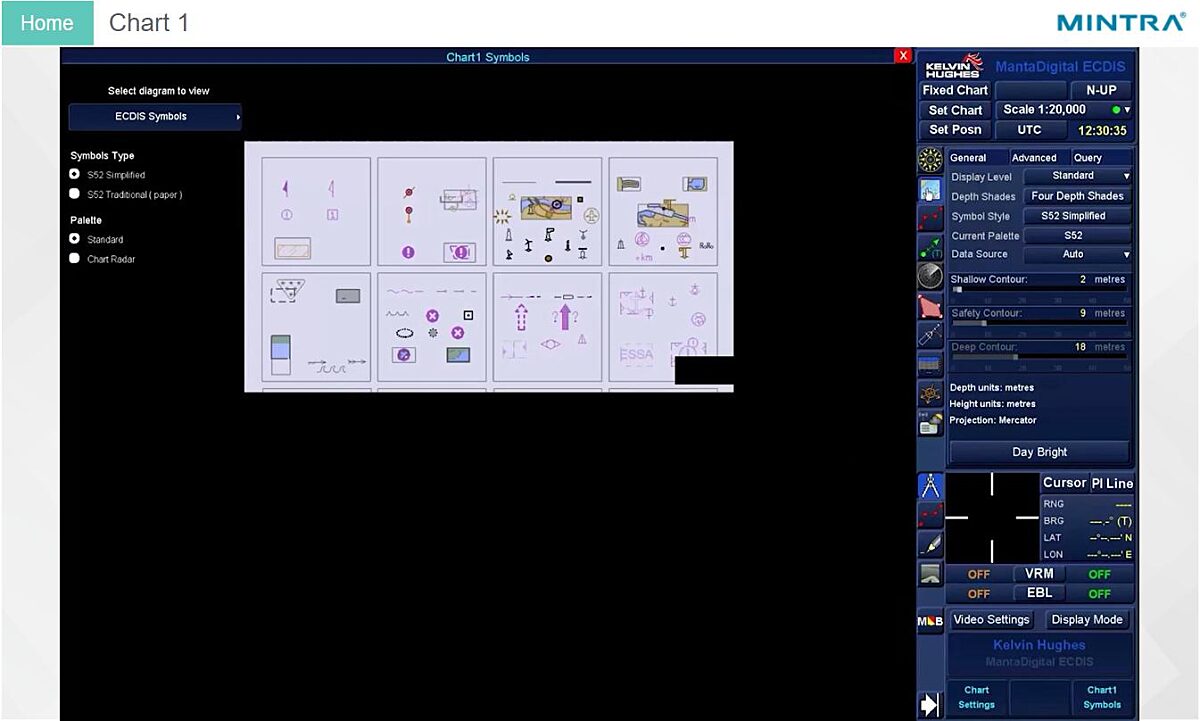Open the Chart Settings bottom tab
Screen dimensions: 1200x721
tap(977, 697)
